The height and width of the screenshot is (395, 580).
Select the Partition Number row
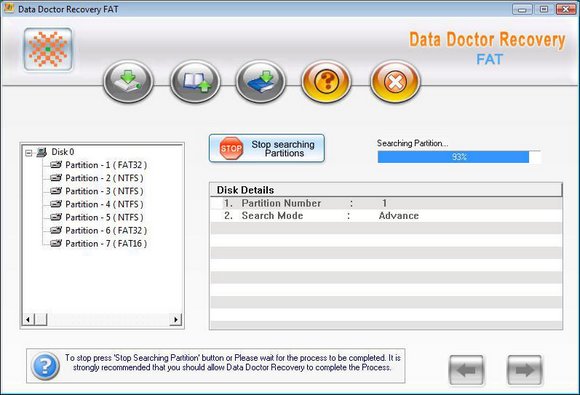click(x=386, y=203)
